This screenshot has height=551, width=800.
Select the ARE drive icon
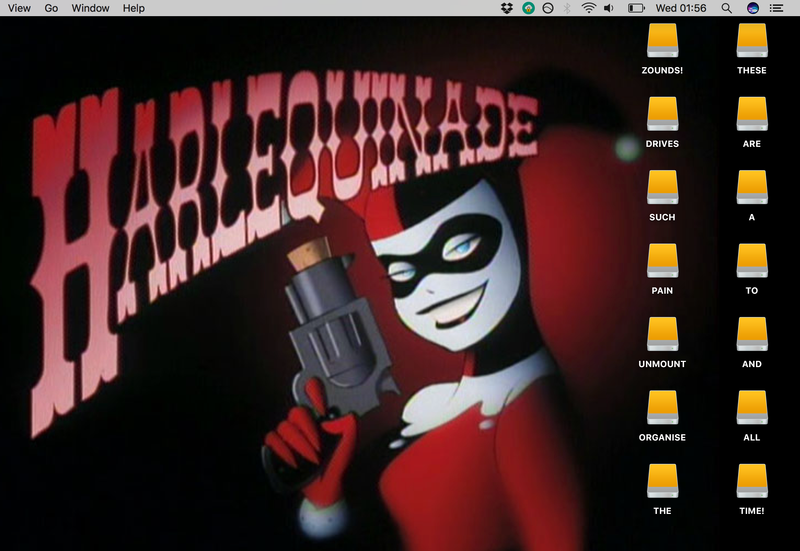[752, 114]
